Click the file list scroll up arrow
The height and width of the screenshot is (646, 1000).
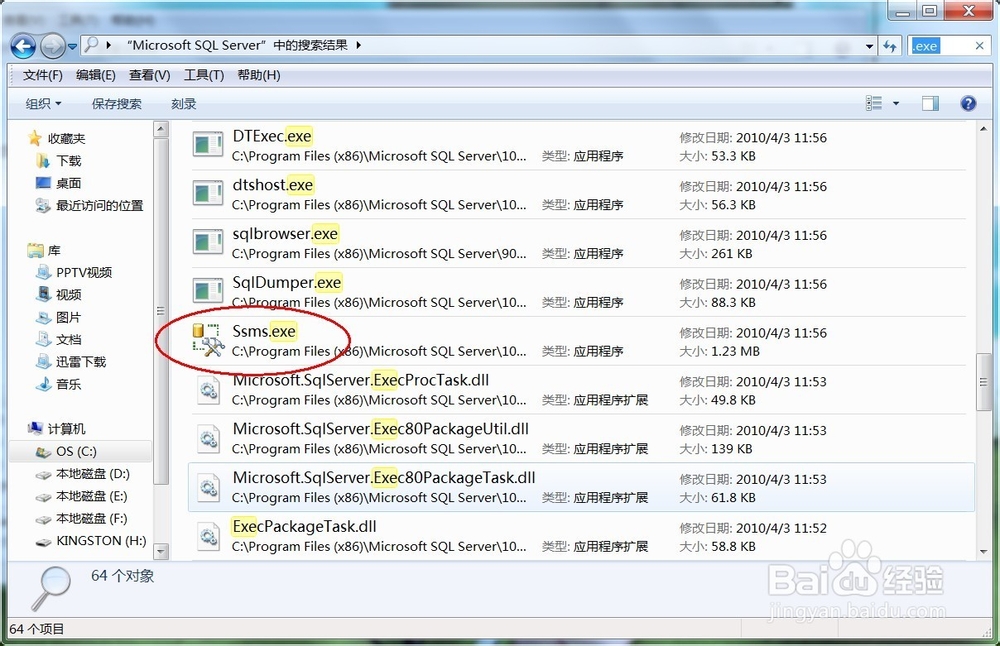click(983, 129)
